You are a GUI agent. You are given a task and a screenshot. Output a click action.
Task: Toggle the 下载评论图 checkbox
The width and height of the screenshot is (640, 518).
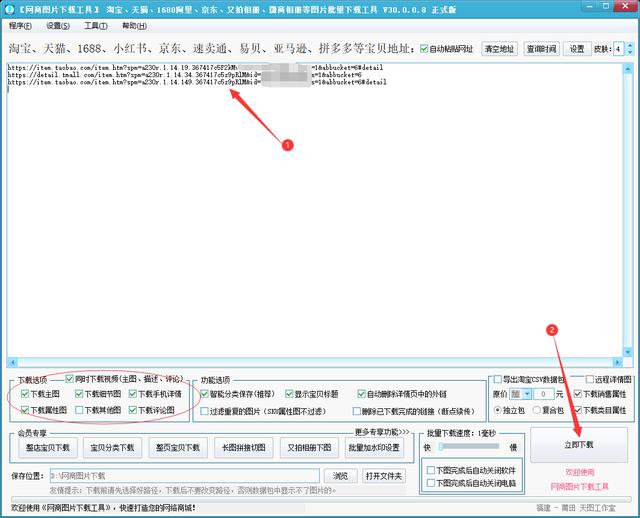(x=133, y=410)
